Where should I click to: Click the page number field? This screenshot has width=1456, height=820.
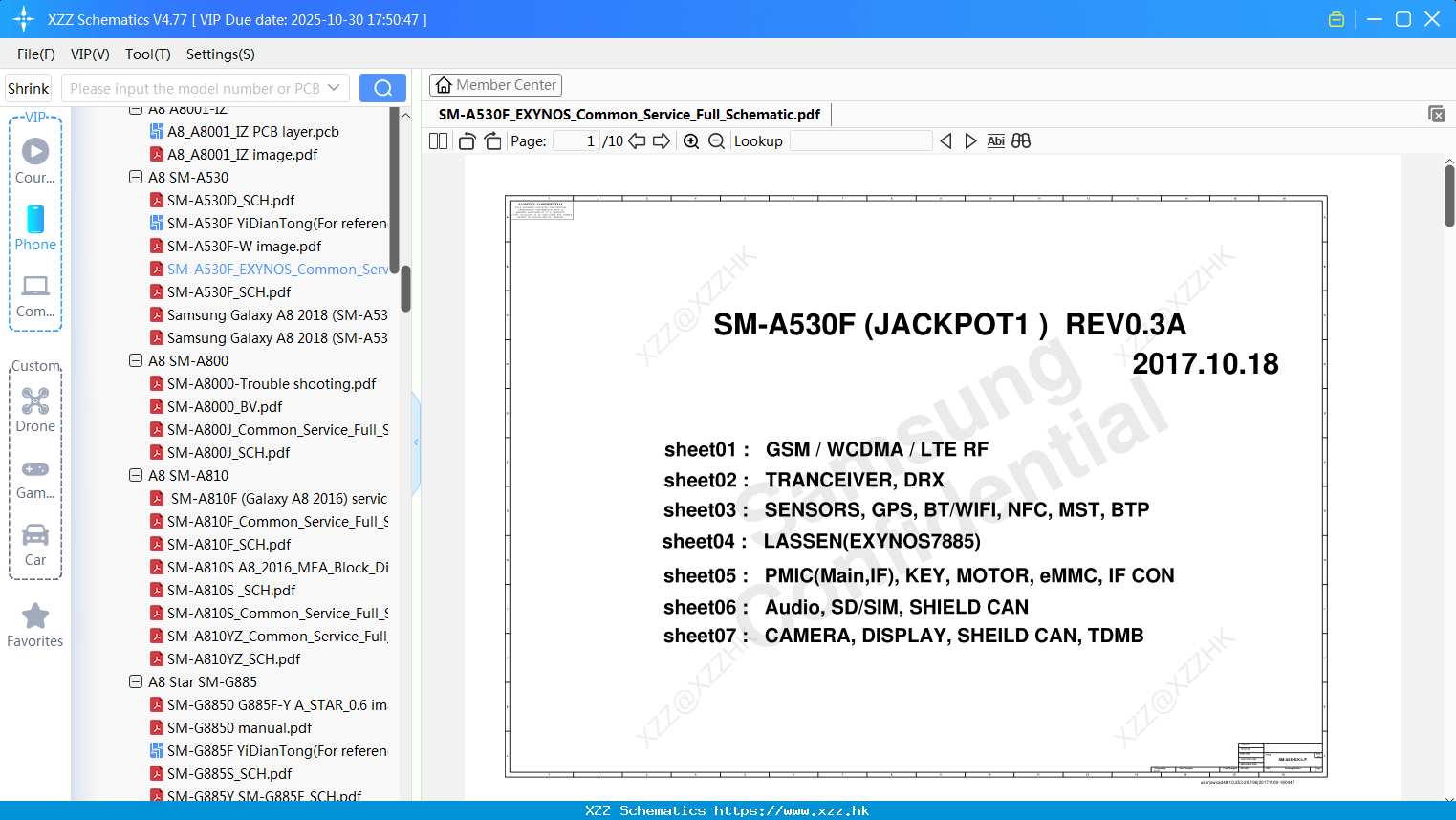point(576,141)
